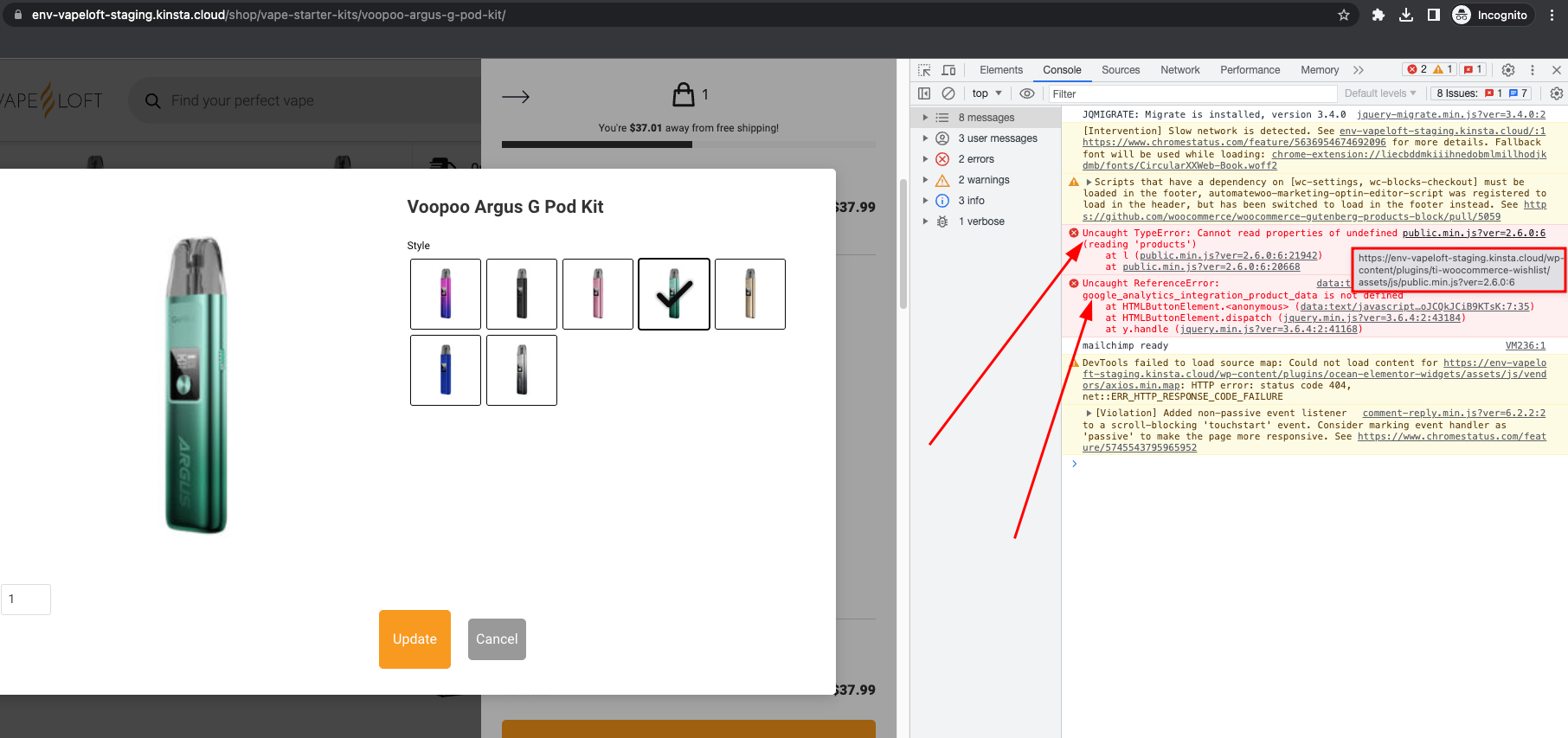Image resolution: width=1568 pixels, height=738 pixels.
Task: Select the blue style swatch
Action: tap(446, 370)
